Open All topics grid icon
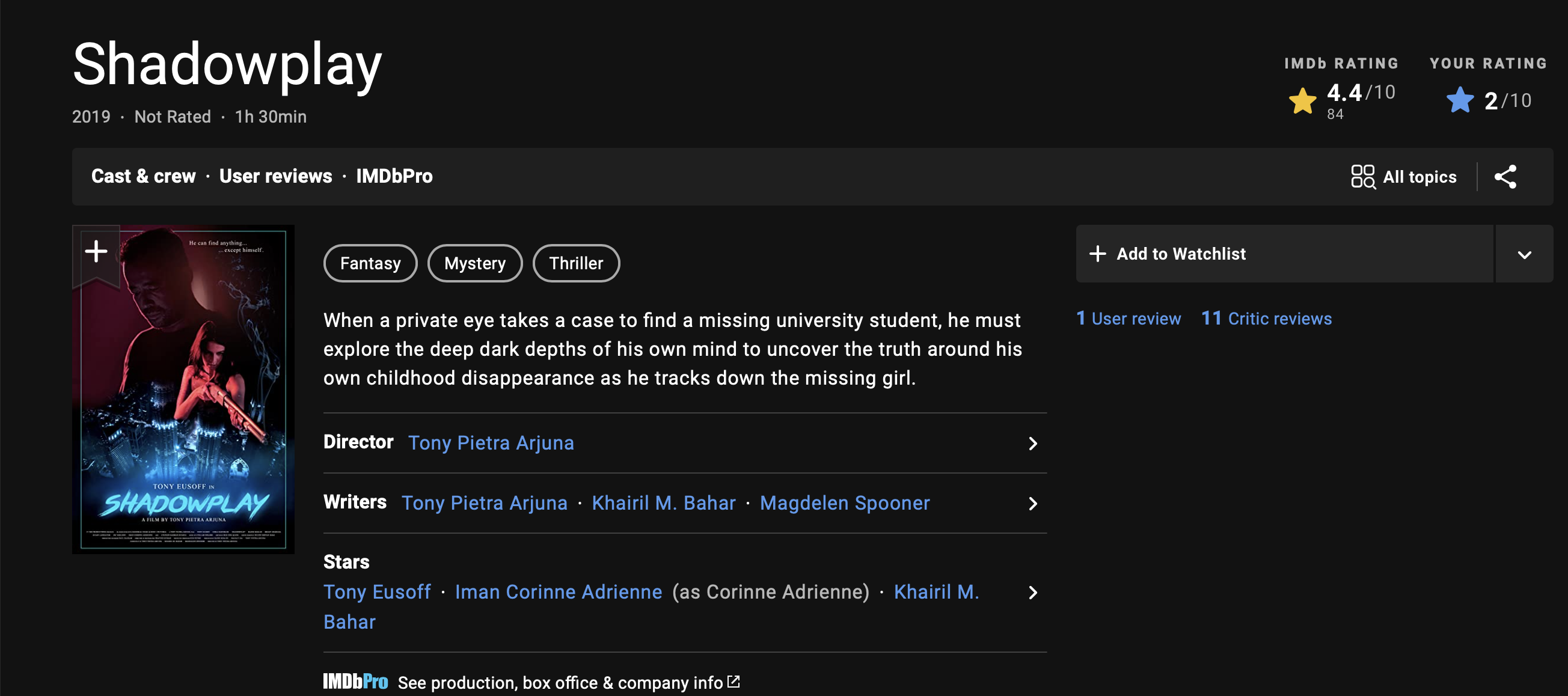 click(1362, 177)
